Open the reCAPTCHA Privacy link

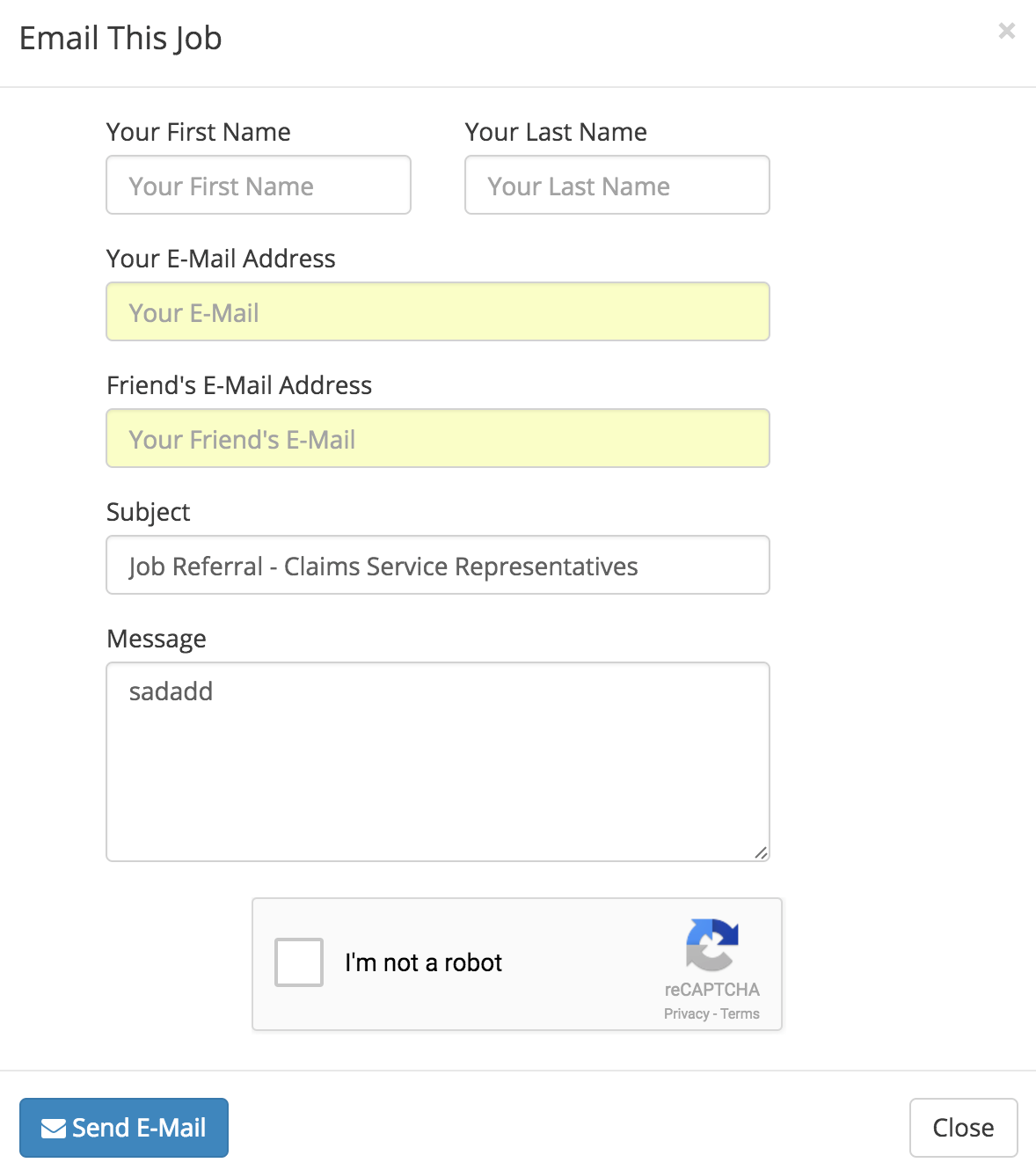pos(686,1013)
